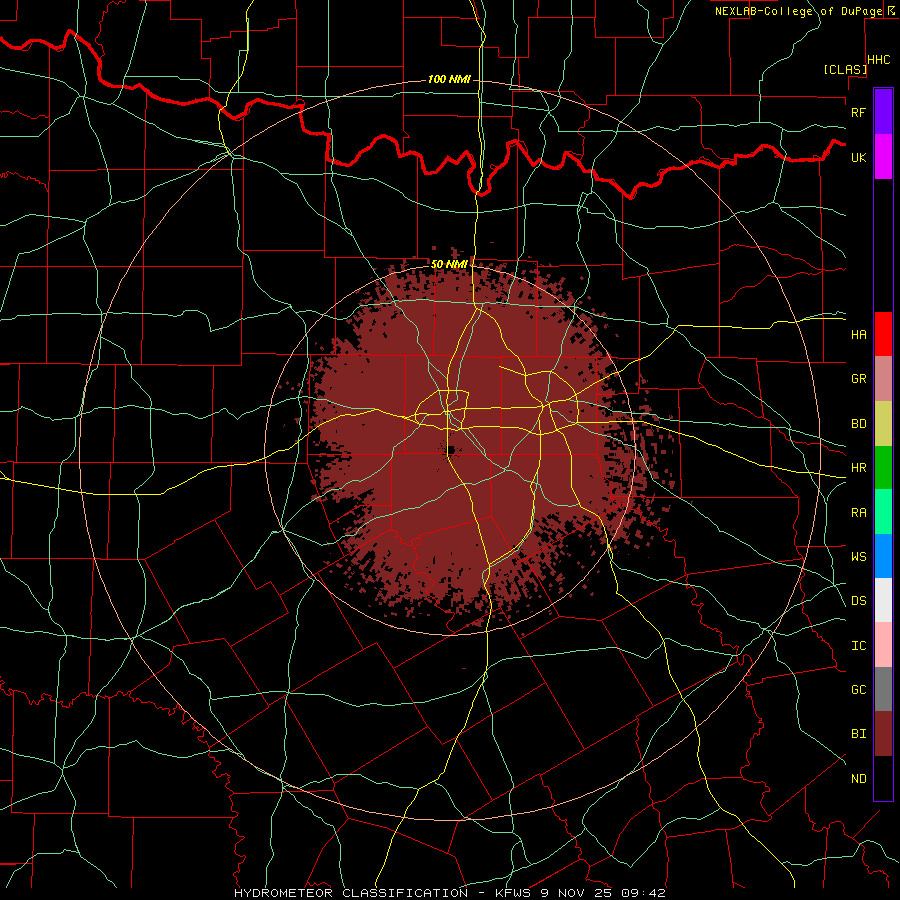
Task: Click the [CLAS] units label
Action: (x=845, y=69)
